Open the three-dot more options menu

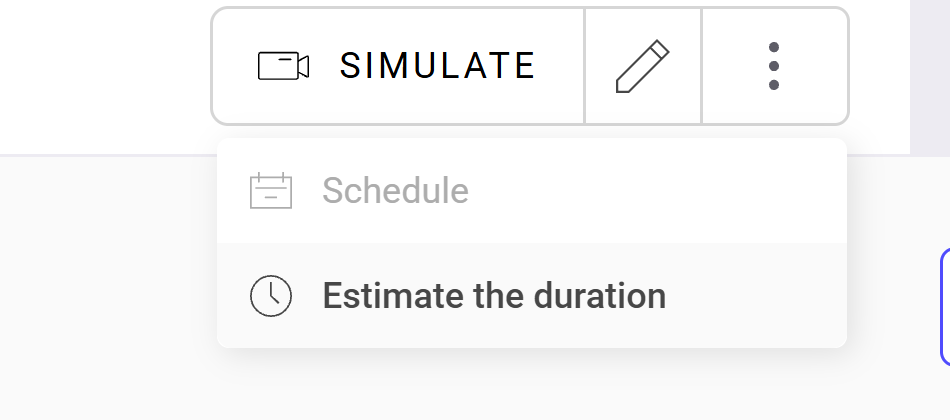point(773,66)
